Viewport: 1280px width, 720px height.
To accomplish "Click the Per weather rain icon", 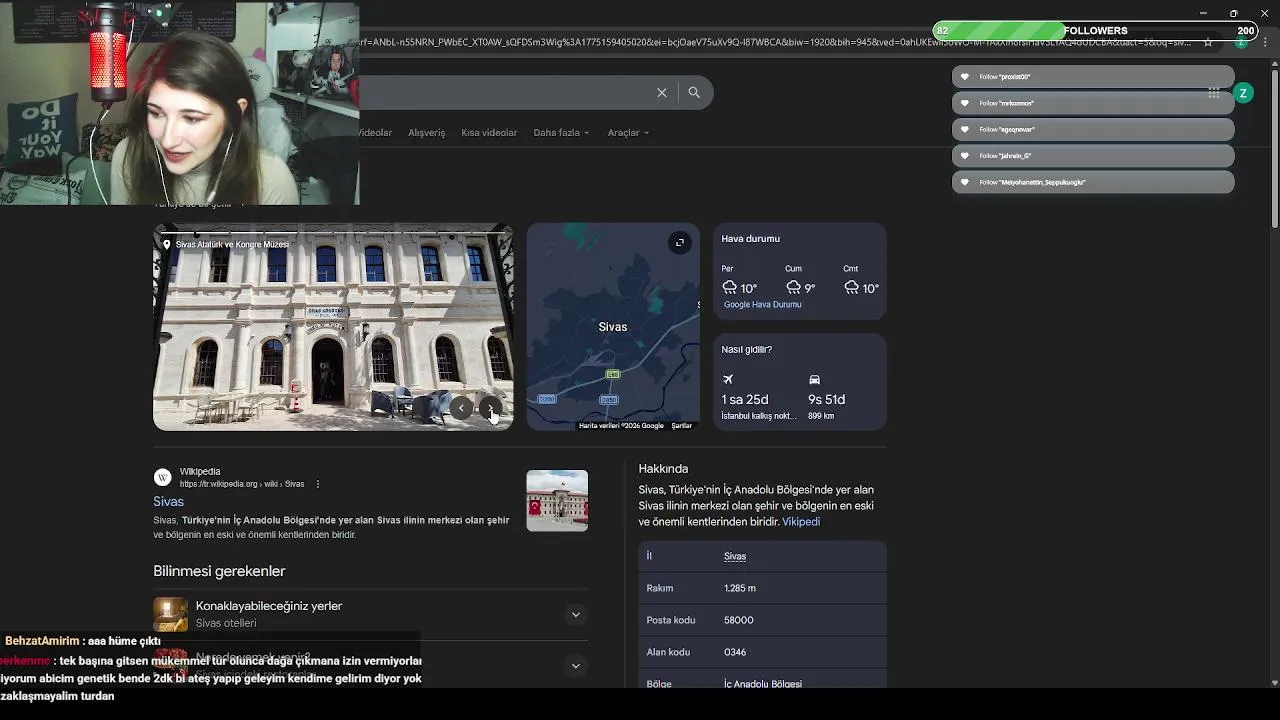I will [729, 287].
